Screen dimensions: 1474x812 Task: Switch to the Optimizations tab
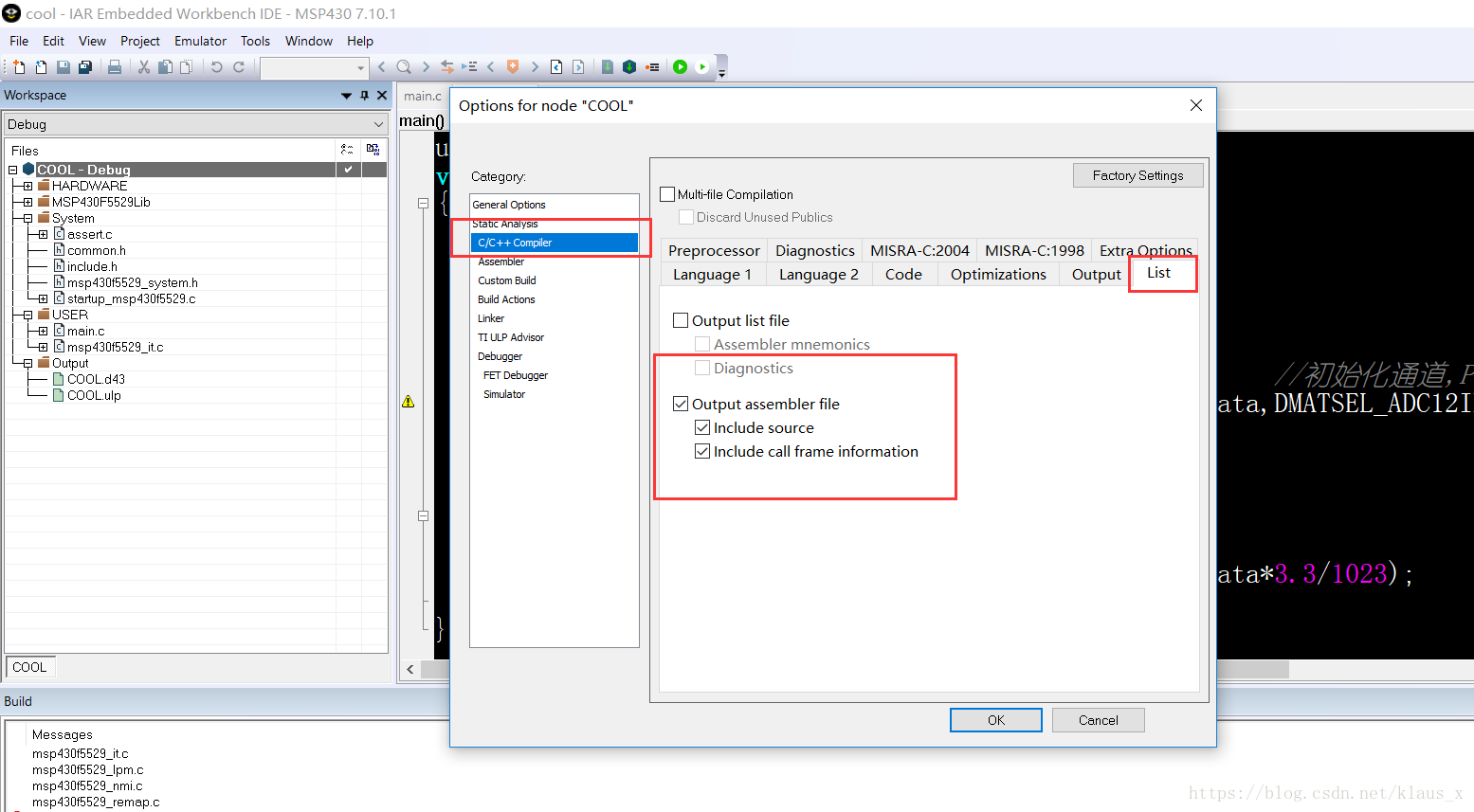pos(998,274)
